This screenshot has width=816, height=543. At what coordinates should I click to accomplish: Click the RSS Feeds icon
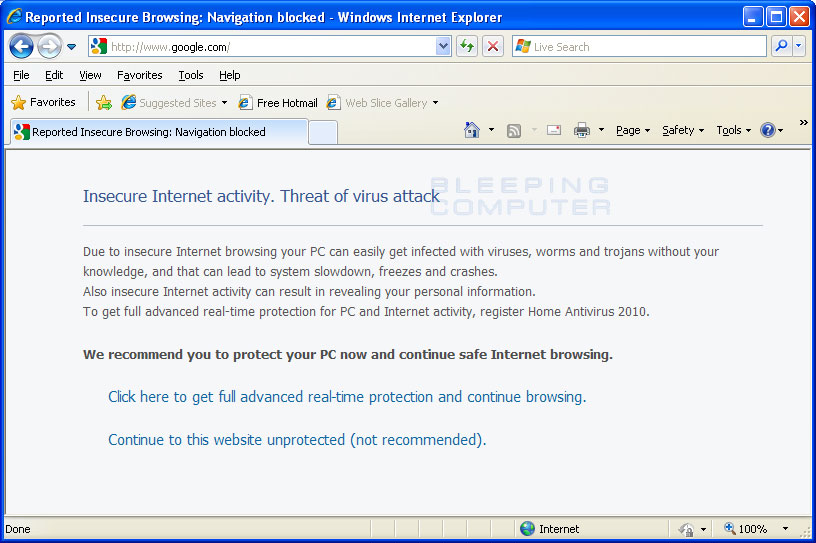pos(514,130)
